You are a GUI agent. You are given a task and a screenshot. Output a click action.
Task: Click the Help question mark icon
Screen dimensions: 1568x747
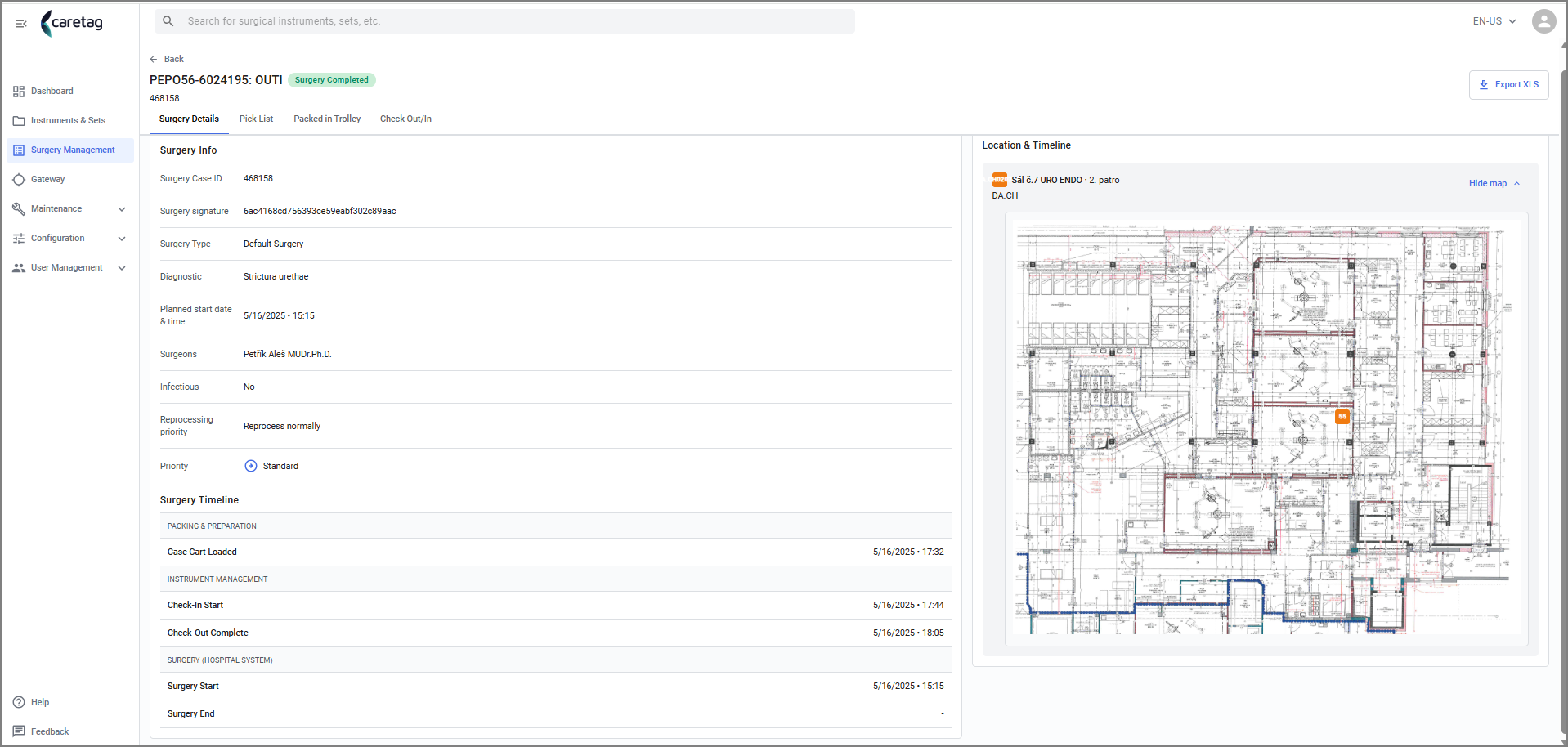[19, 702]
